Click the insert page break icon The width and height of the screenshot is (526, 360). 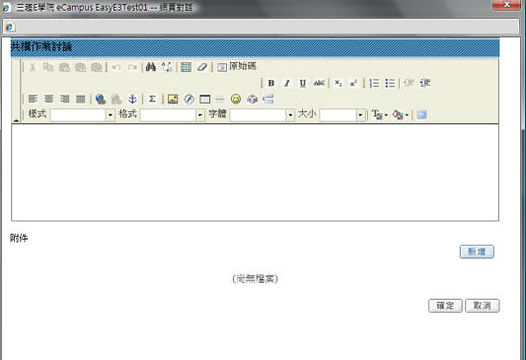[x=268, y=99]
